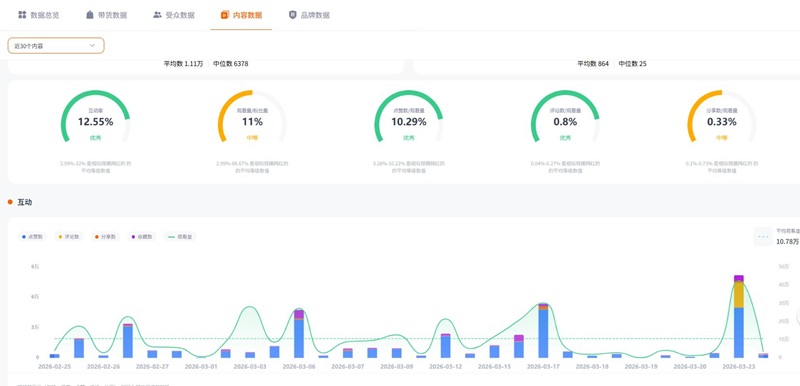
Task: Click the 互动 section heading
Action: [x=24, y=202]
